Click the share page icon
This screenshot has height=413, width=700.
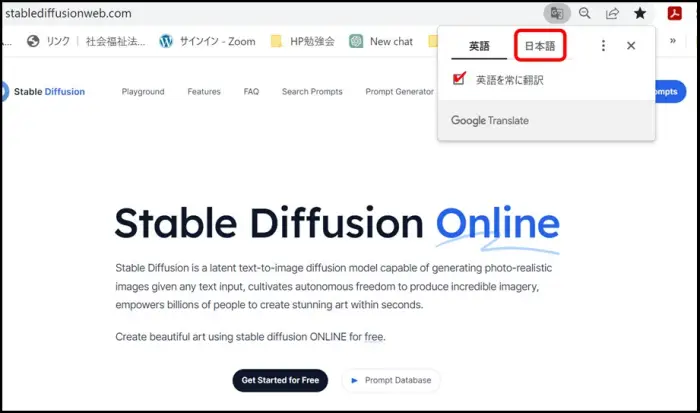(612, 13)
